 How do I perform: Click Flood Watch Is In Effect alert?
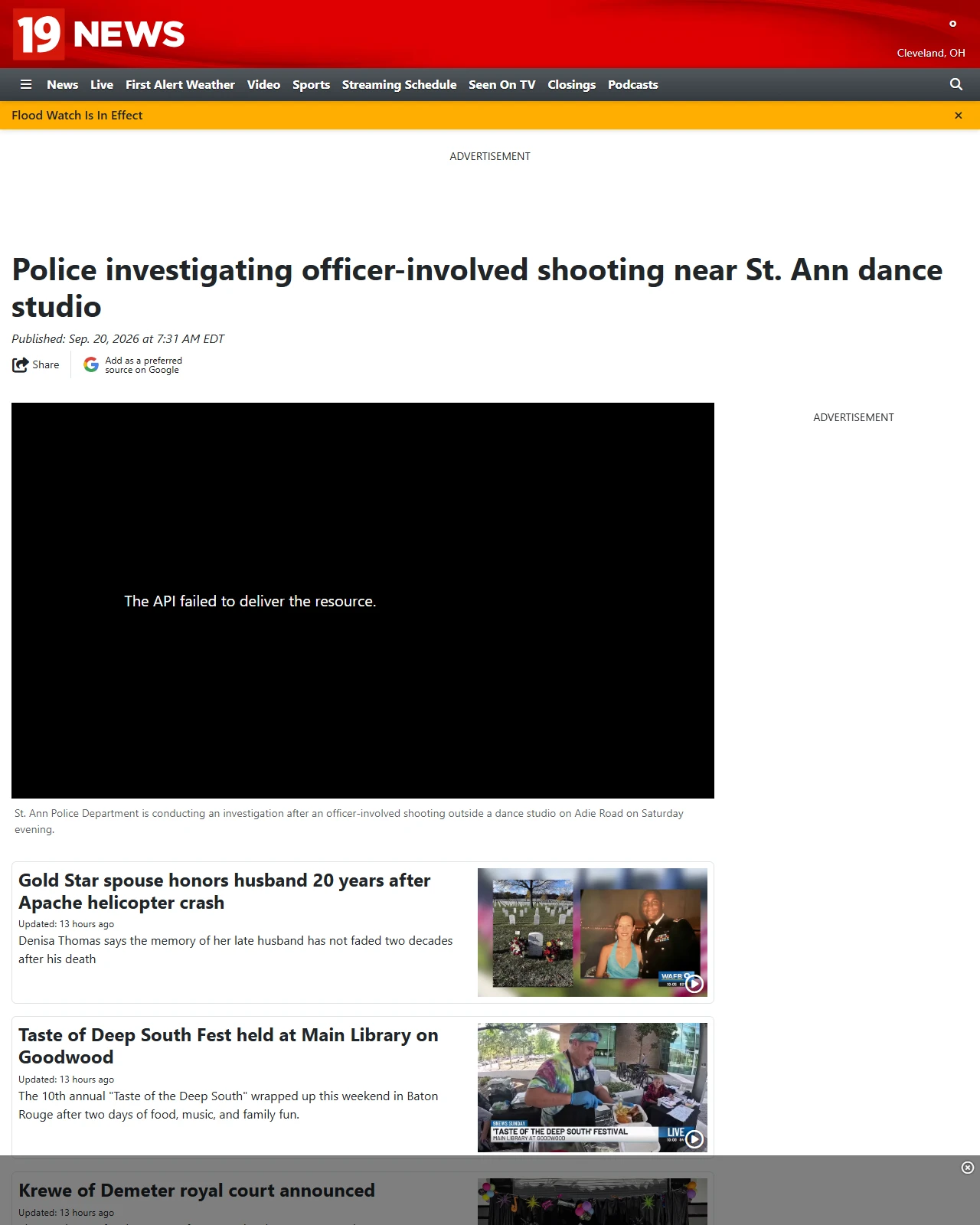click(x=77, y=116)
